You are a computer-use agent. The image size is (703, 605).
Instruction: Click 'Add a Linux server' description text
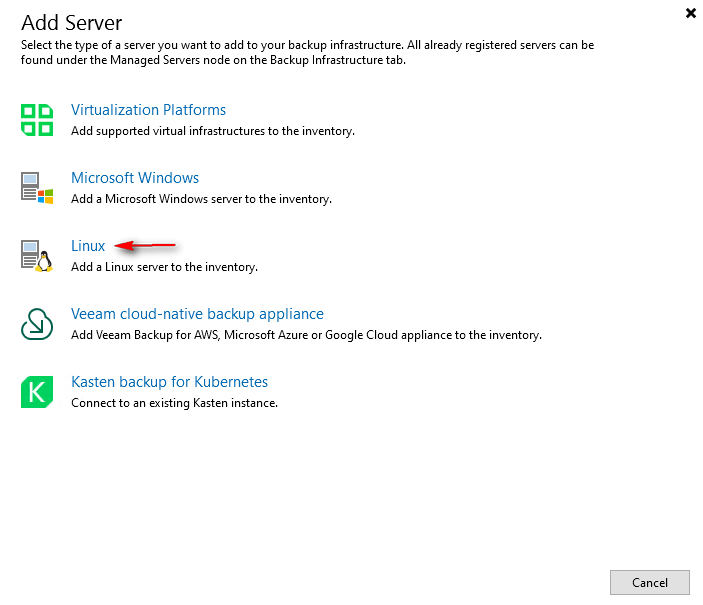pos(164,267)
